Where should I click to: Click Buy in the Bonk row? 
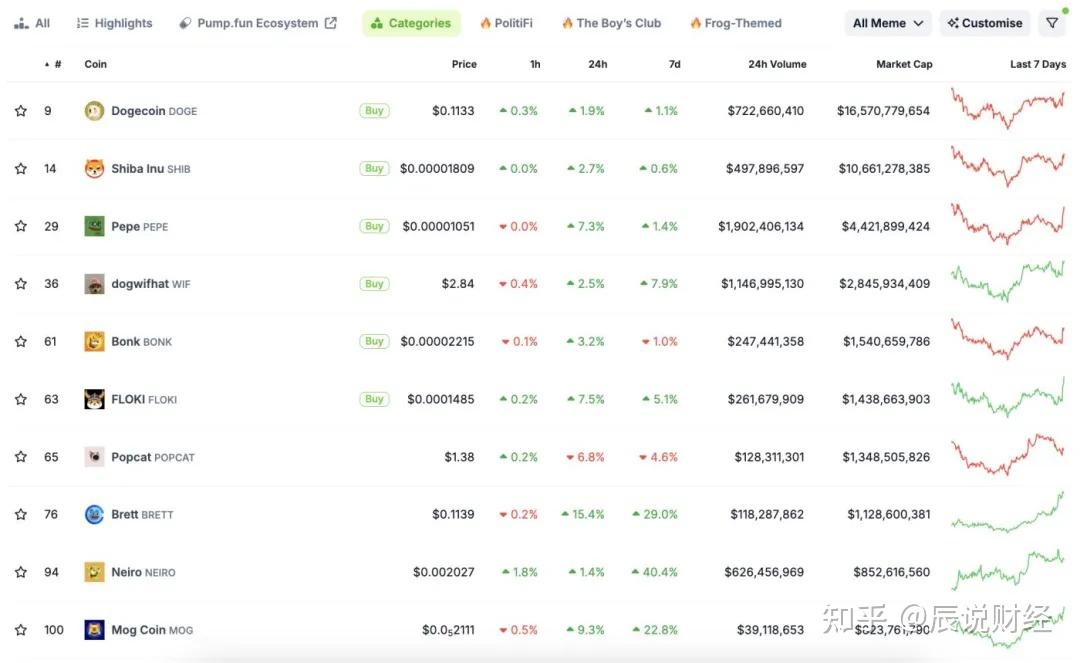coord(374,341)
